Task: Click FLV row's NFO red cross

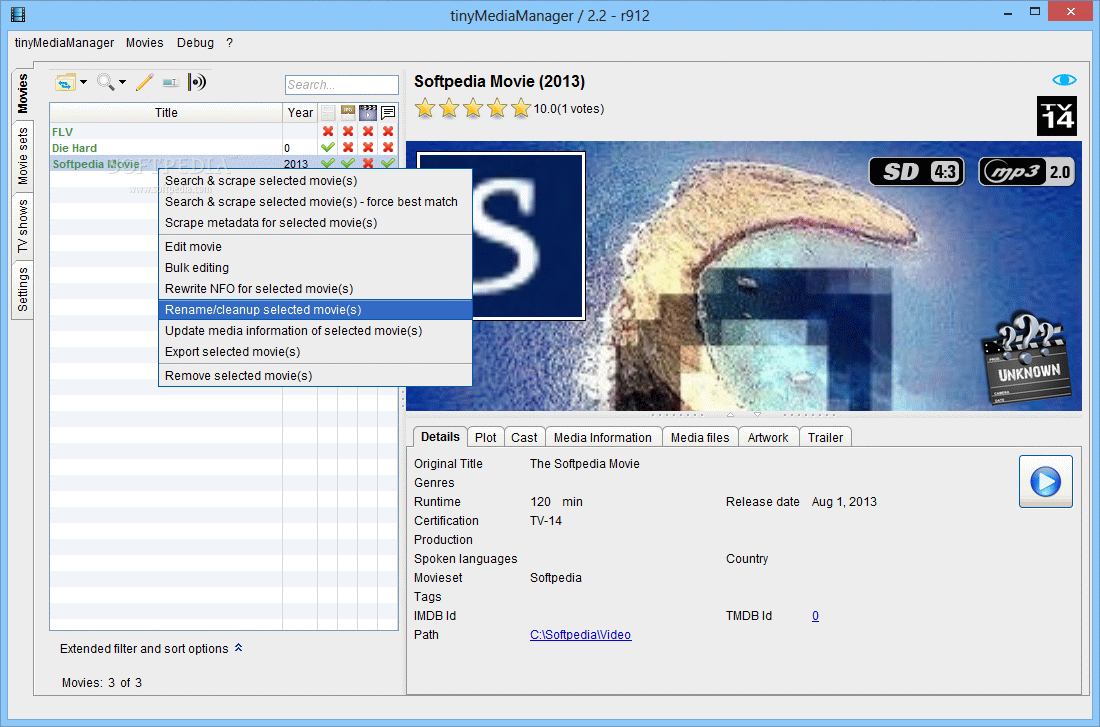Action: [328, 131]
